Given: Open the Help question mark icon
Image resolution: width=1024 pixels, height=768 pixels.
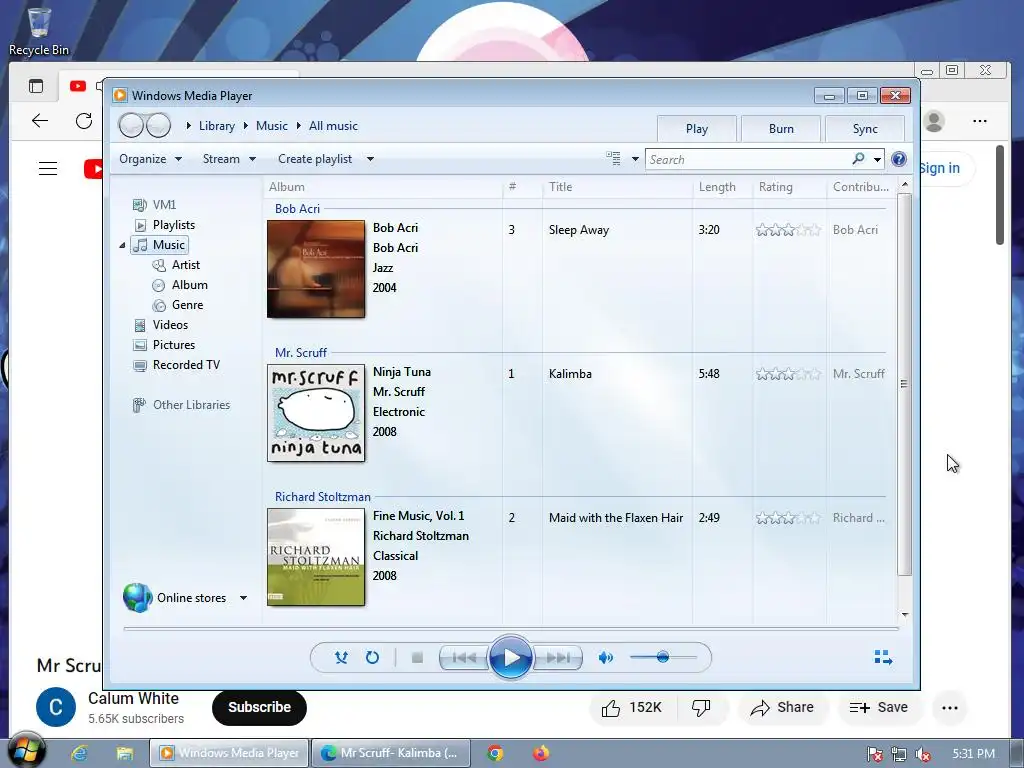Looking at the screenshot, I should click(899, 159).
